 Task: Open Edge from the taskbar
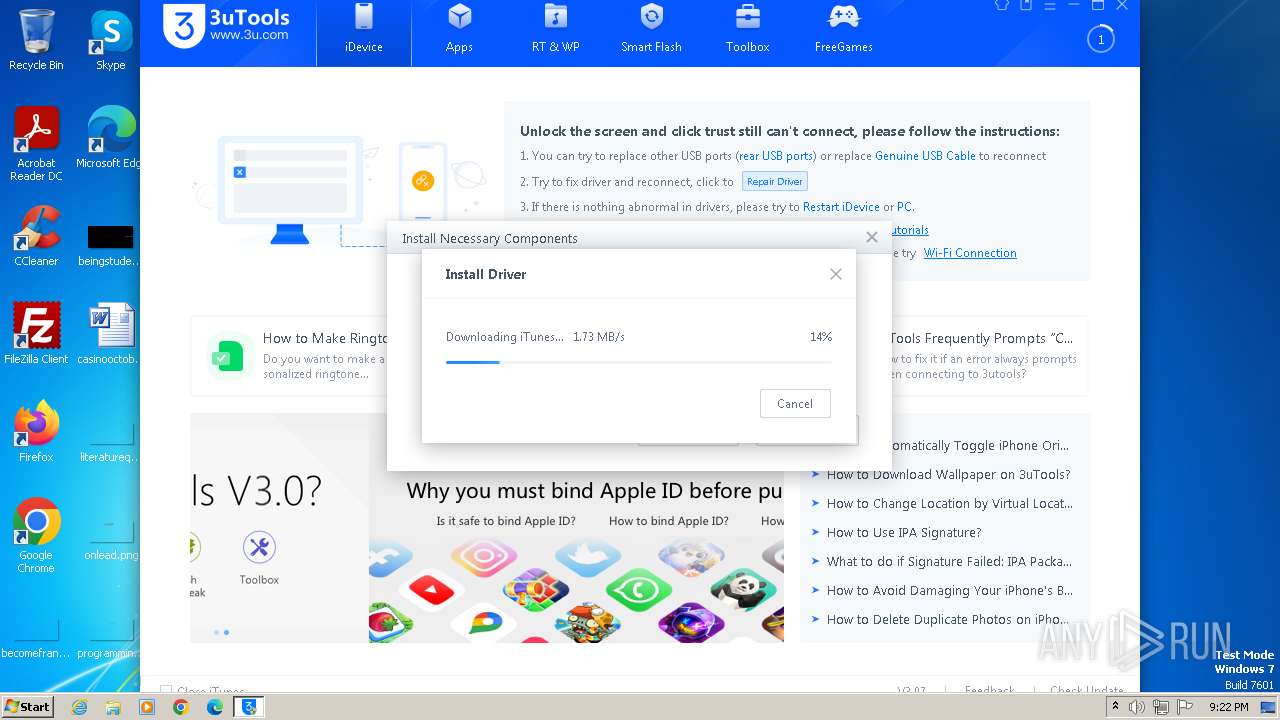click(x=215, y=707)
